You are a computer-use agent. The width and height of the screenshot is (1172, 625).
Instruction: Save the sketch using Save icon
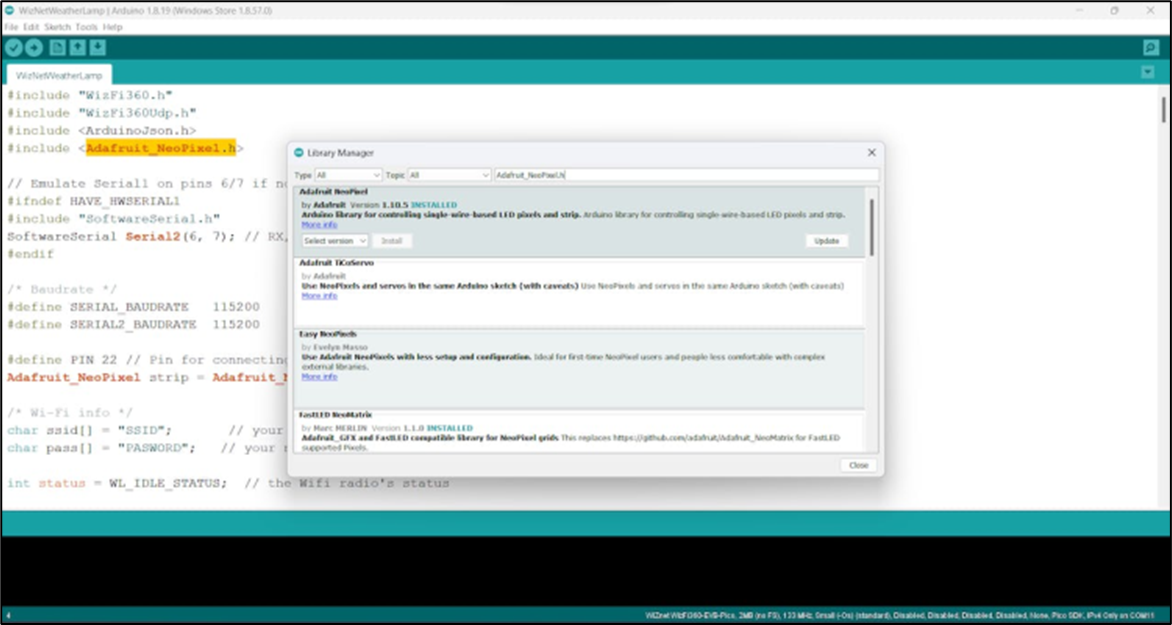point(98,48)
